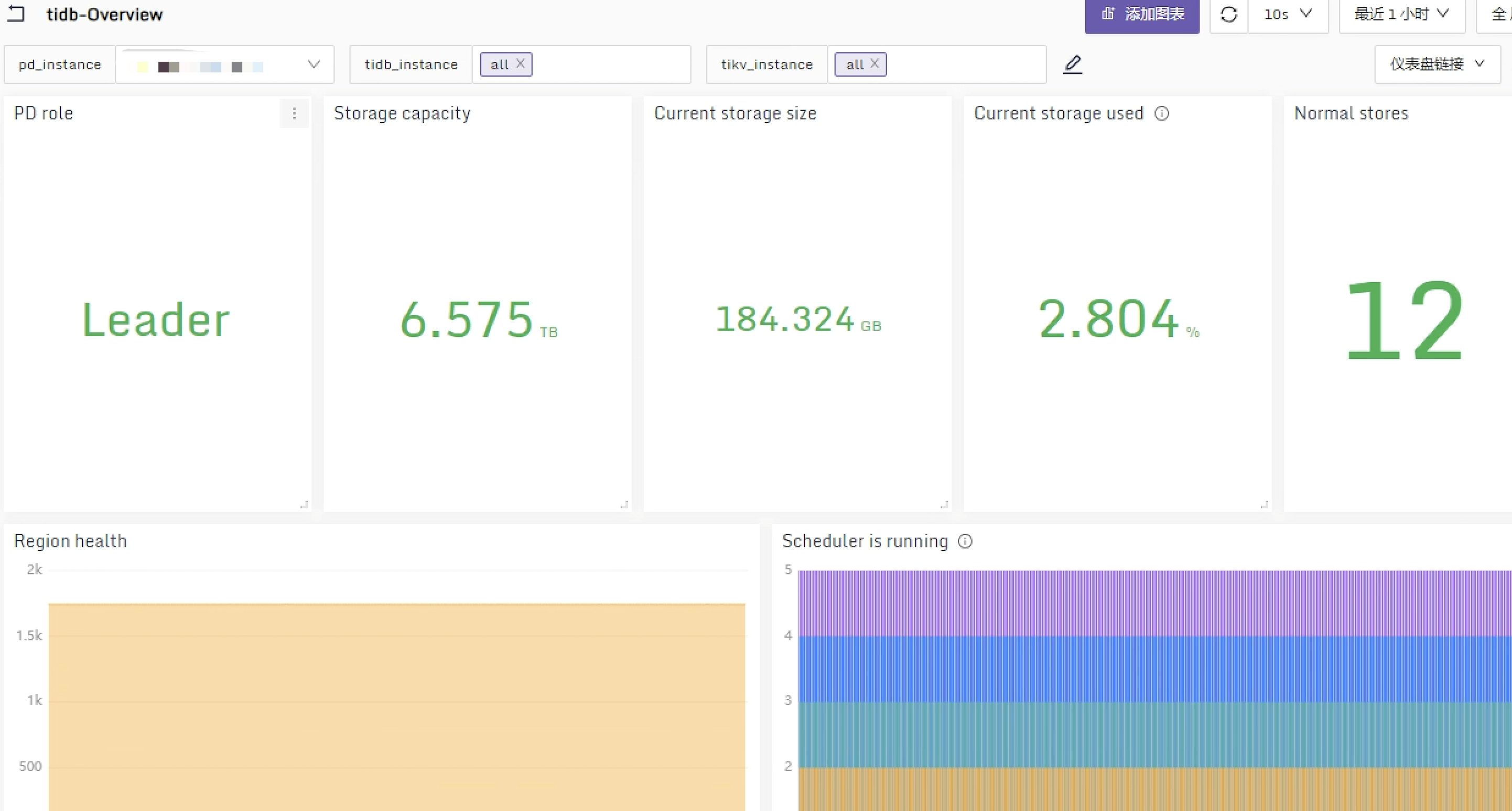
Task: Click Storage capacity panel resize corner
Action: pyautogui.click(x=624, y=505)
